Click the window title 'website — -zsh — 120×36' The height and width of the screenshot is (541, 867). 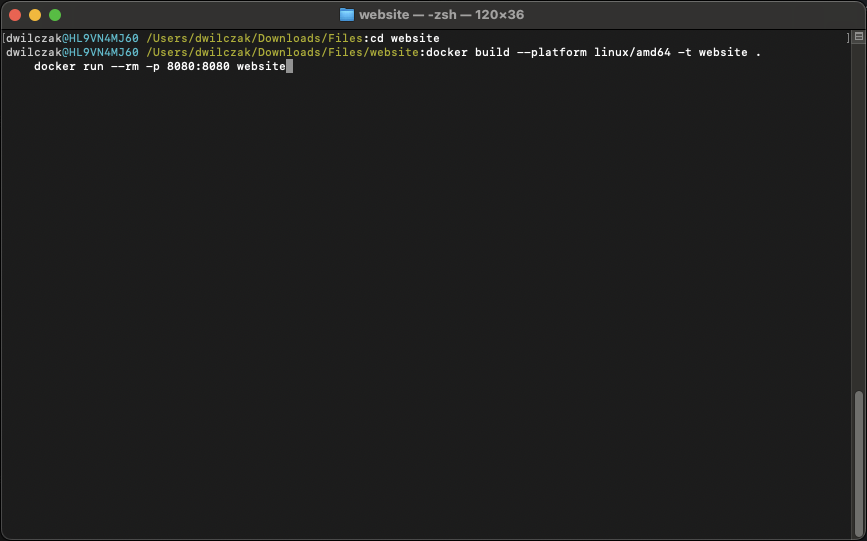[441, 15]
